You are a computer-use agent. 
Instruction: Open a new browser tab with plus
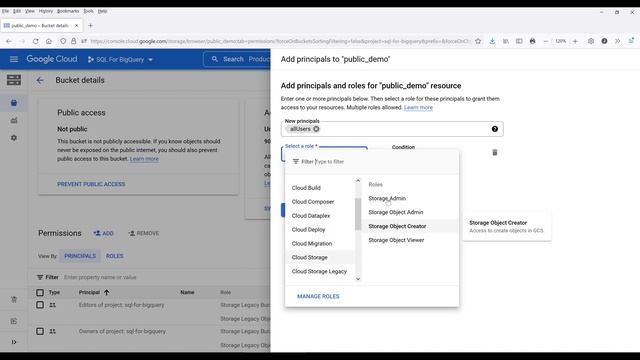coord(91,26)
